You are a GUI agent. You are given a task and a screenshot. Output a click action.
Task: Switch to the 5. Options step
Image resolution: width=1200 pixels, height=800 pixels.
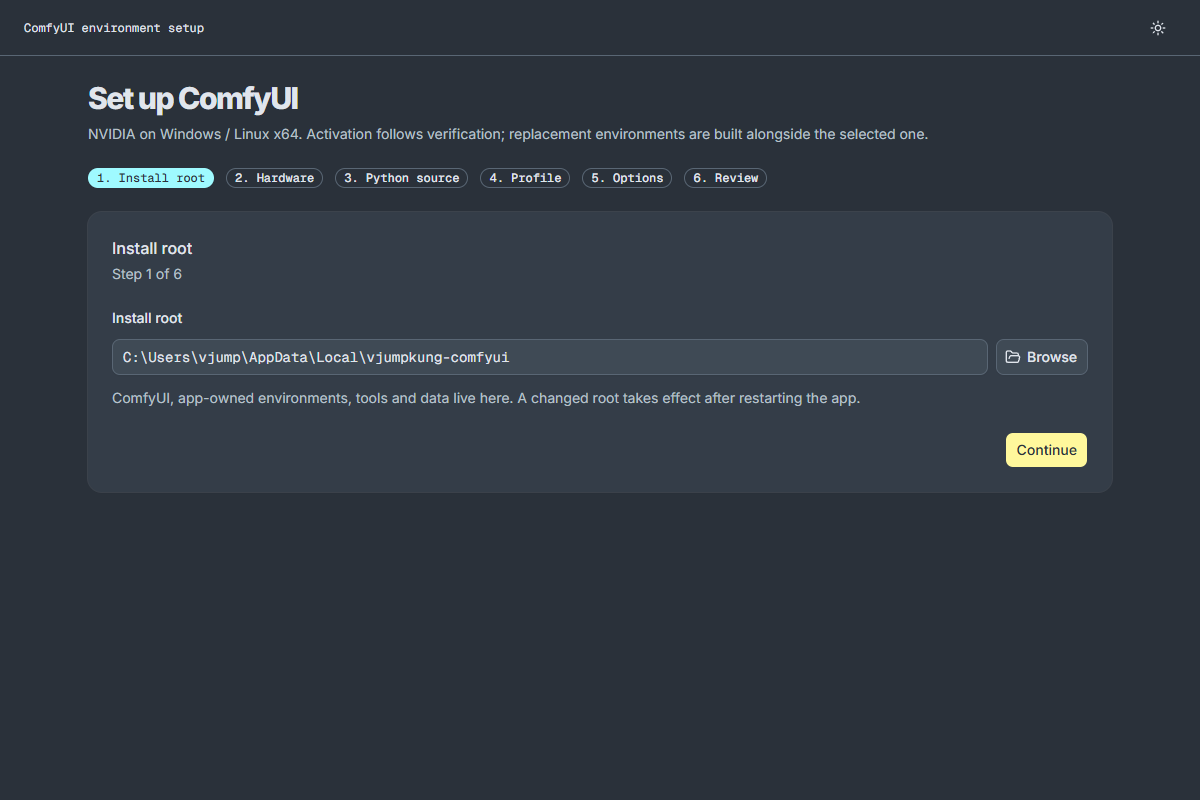(x=627, y=178)
